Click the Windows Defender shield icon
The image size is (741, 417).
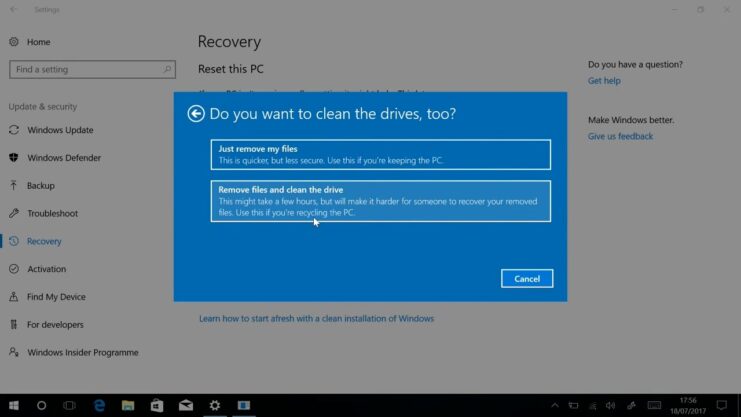14,157
